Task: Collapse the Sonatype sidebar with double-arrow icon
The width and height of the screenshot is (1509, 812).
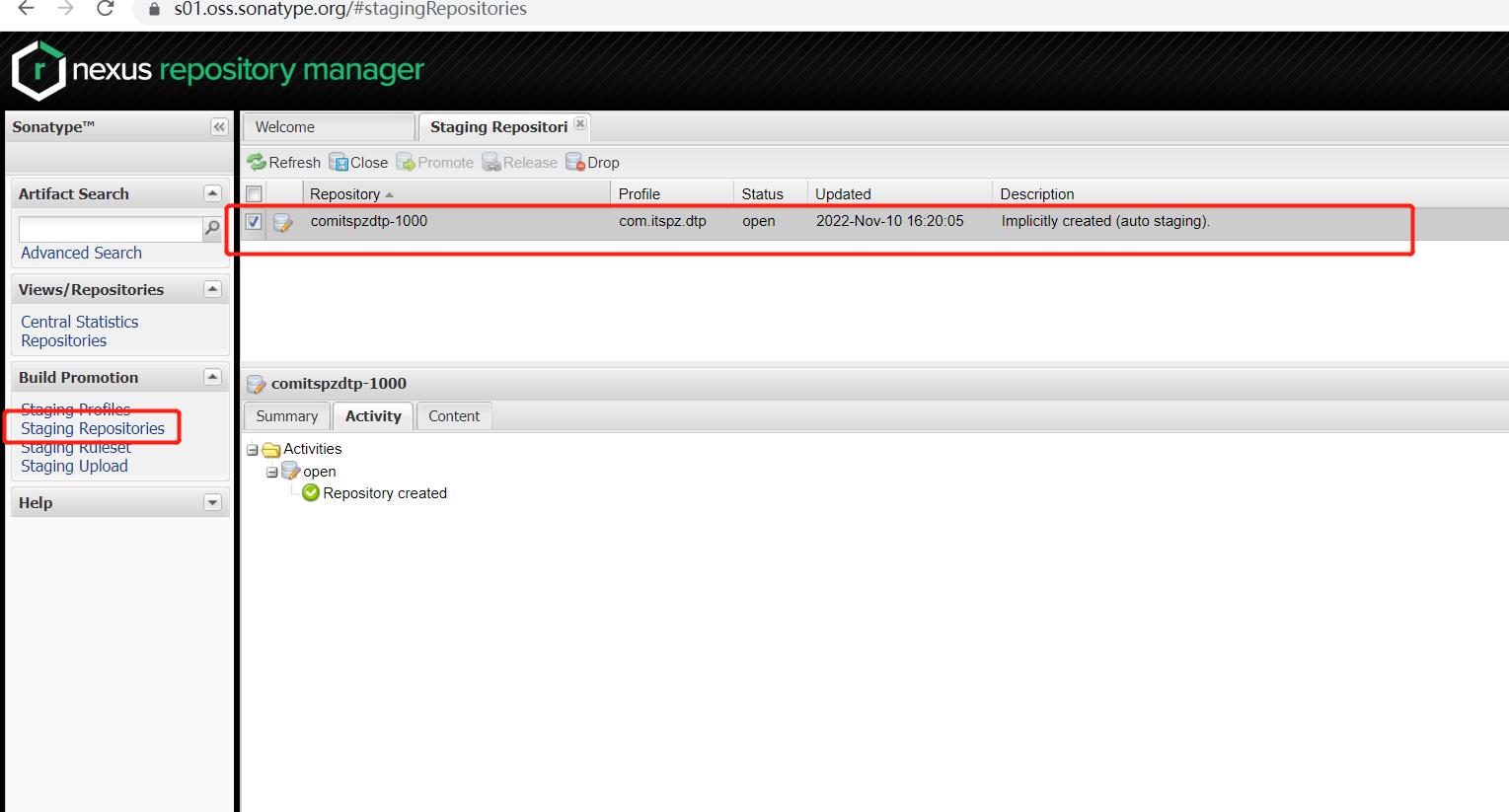Action: pyautogui.click(x=219, y=127)
